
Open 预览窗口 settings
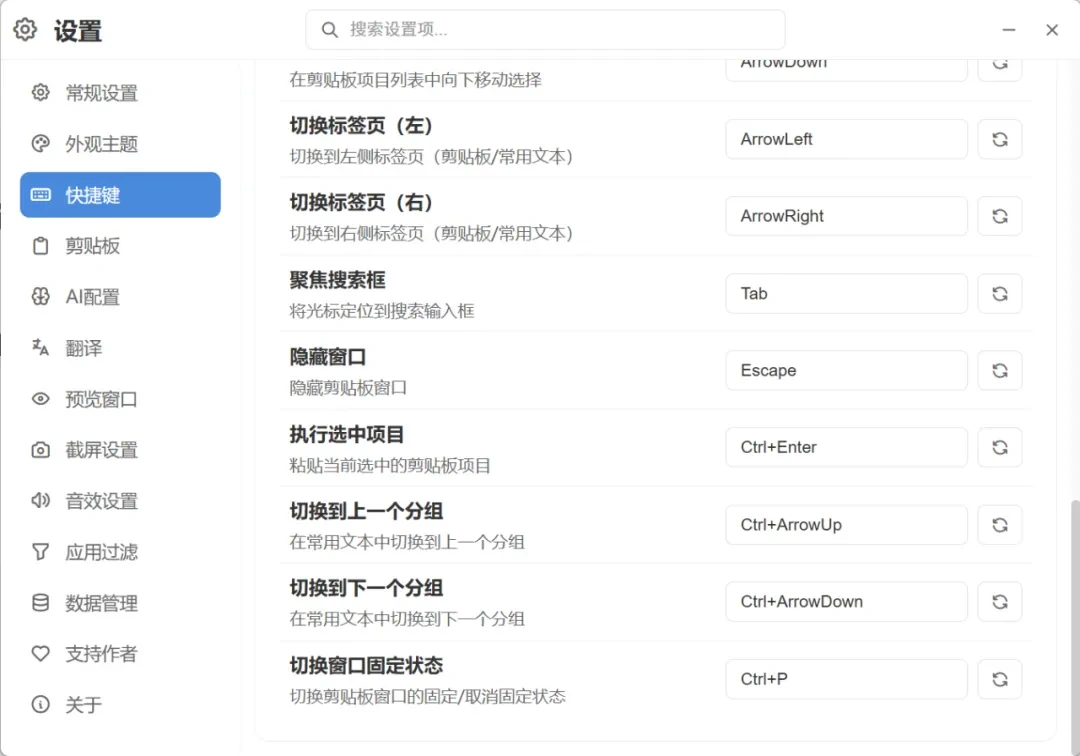(120, 399)
